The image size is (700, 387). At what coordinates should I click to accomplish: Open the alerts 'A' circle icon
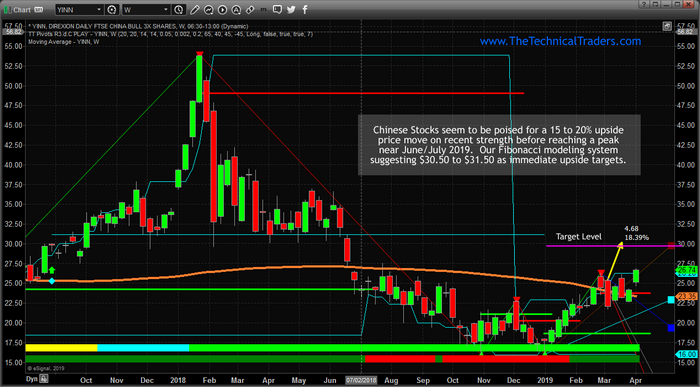(236, 9)
